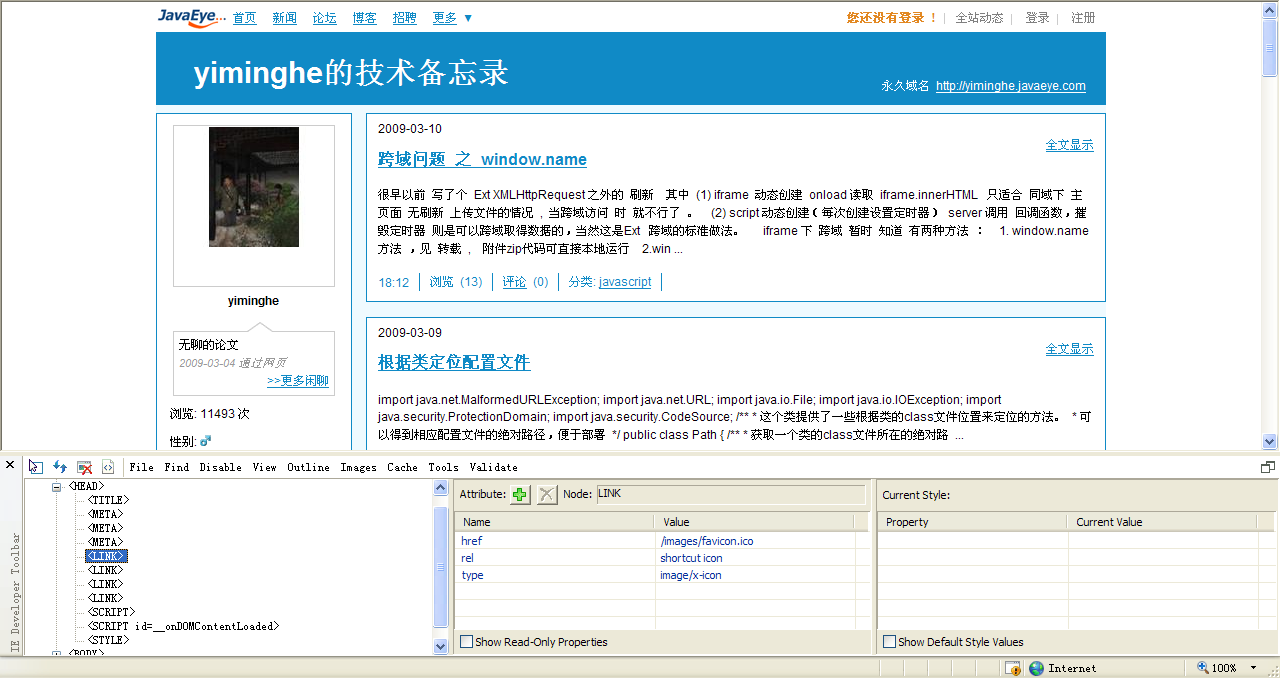Open the Validate menu
The height and width of the screenshot is (678, 1280).
pyautogui.click(x=493, y=467)
